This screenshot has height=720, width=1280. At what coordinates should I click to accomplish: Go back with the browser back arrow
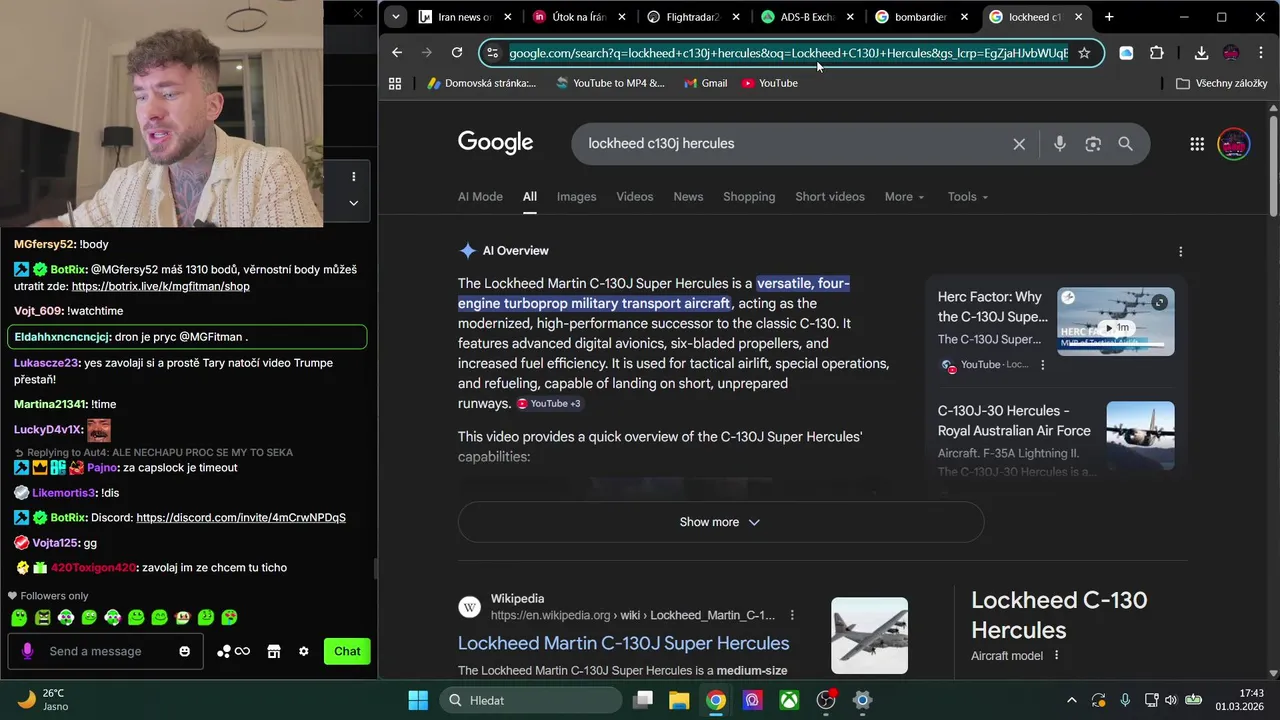[397, 53]
